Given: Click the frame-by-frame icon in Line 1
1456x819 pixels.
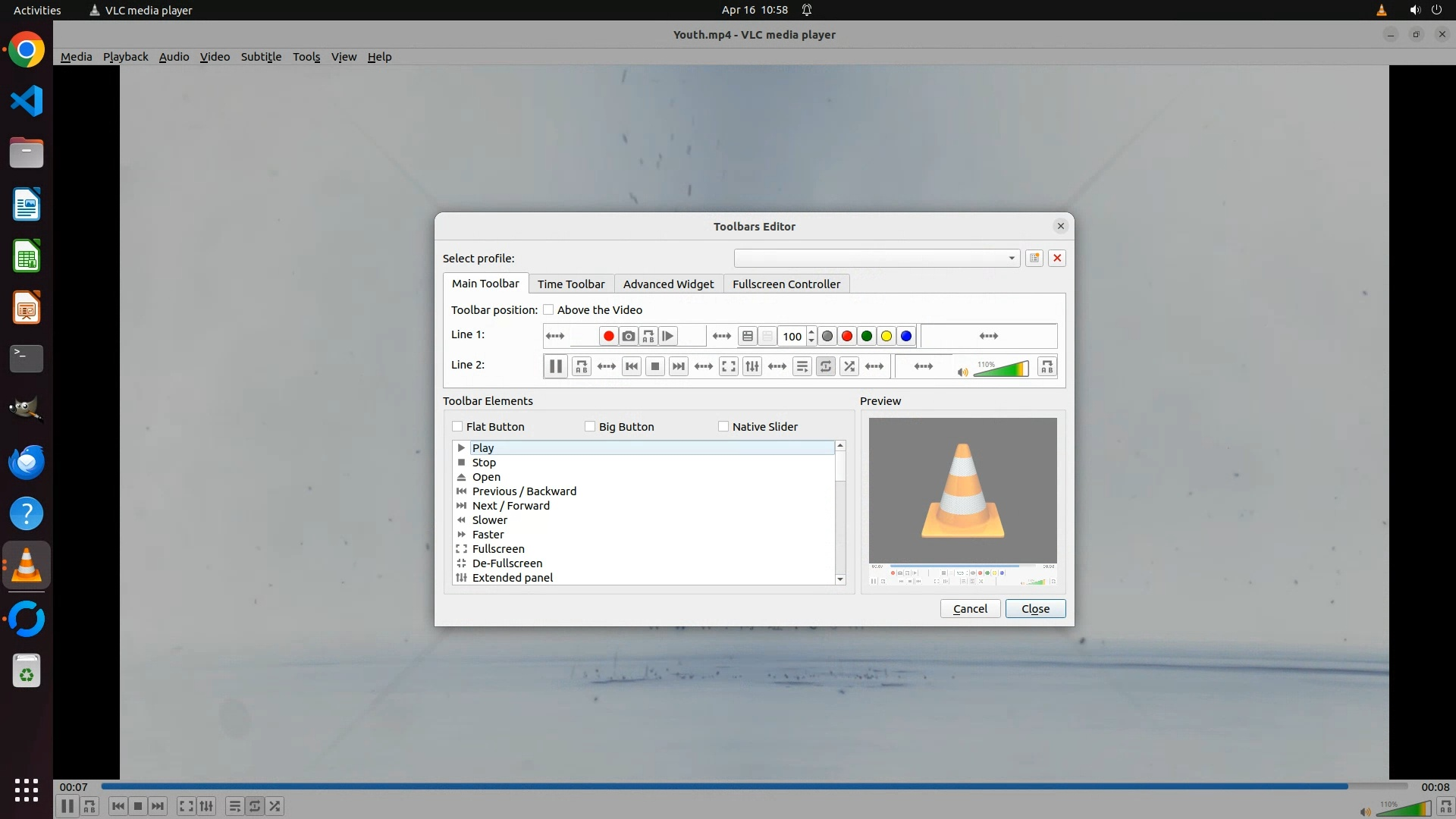Looking at the screenshot, I should [668, 336].
